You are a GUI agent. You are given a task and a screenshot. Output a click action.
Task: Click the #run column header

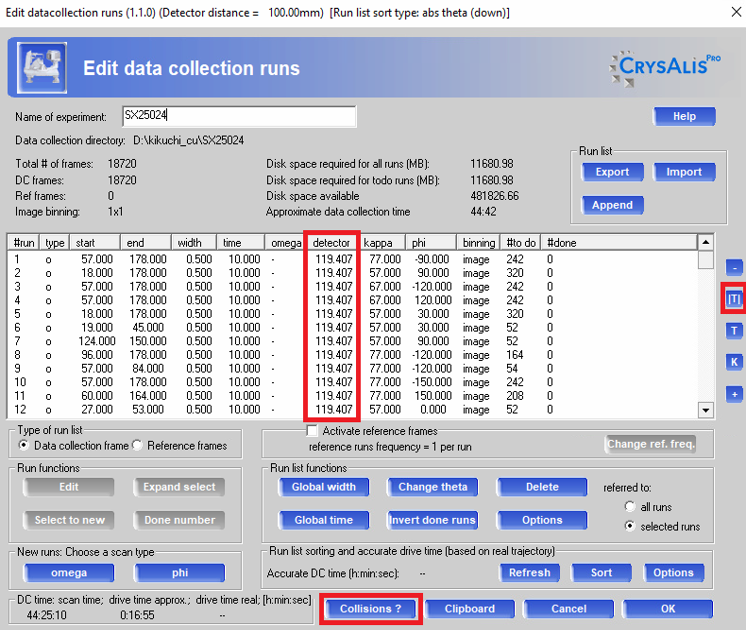point(24,243)
